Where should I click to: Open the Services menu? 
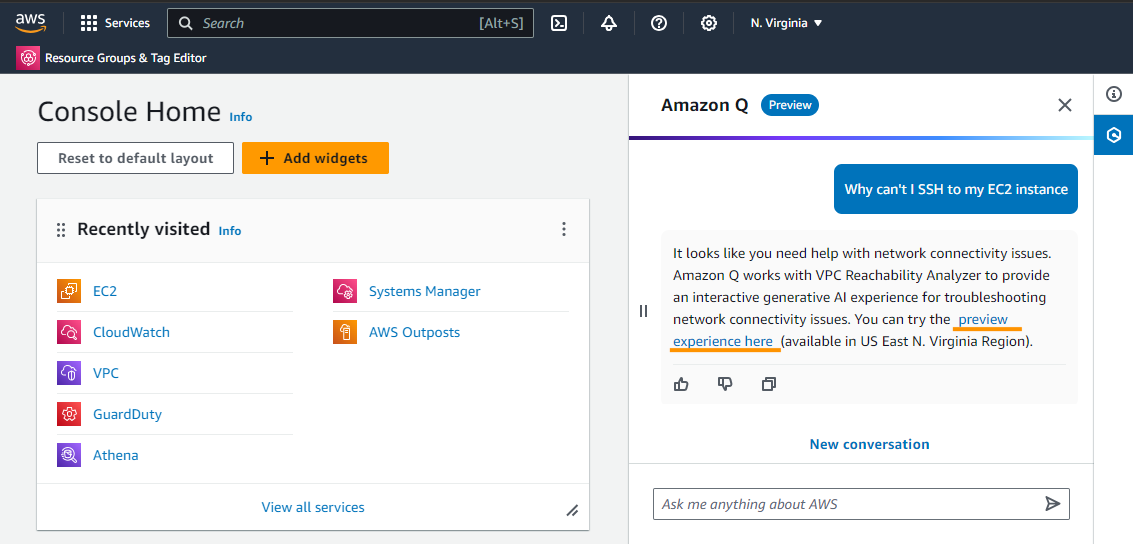pyautogui.click(x=115, y=23)
